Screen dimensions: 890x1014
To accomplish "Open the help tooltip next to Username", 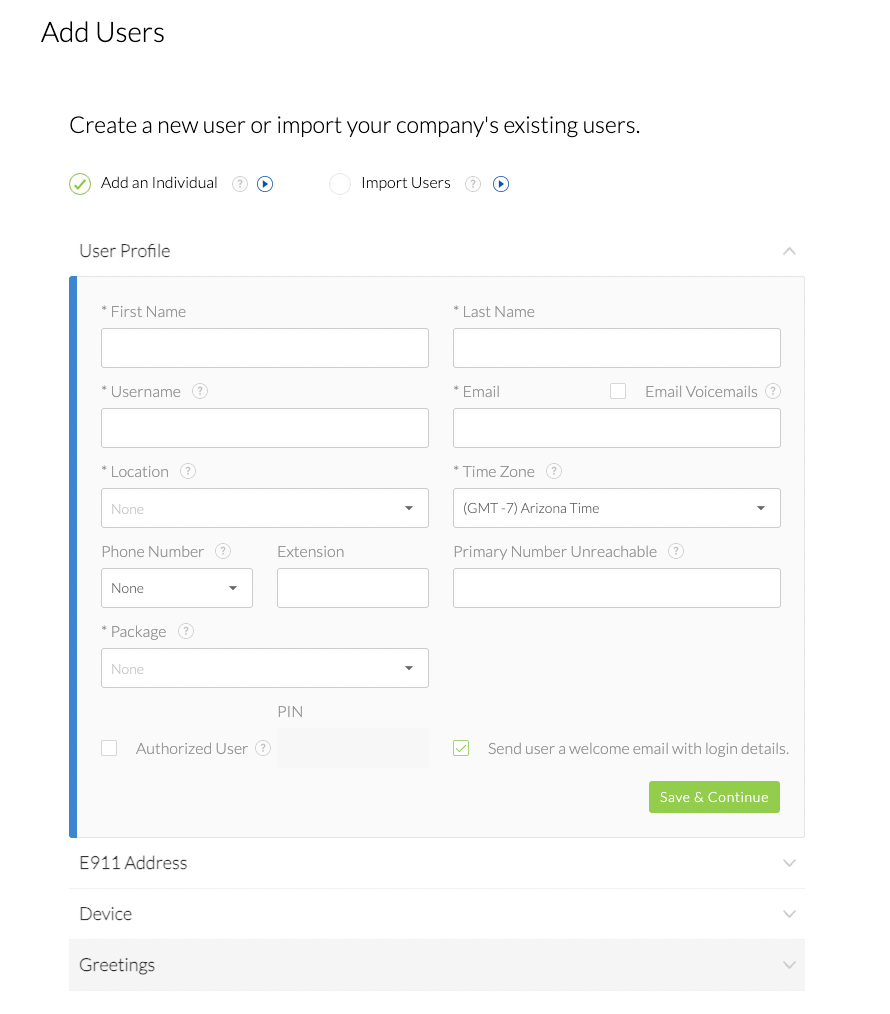I will (200, 391).
